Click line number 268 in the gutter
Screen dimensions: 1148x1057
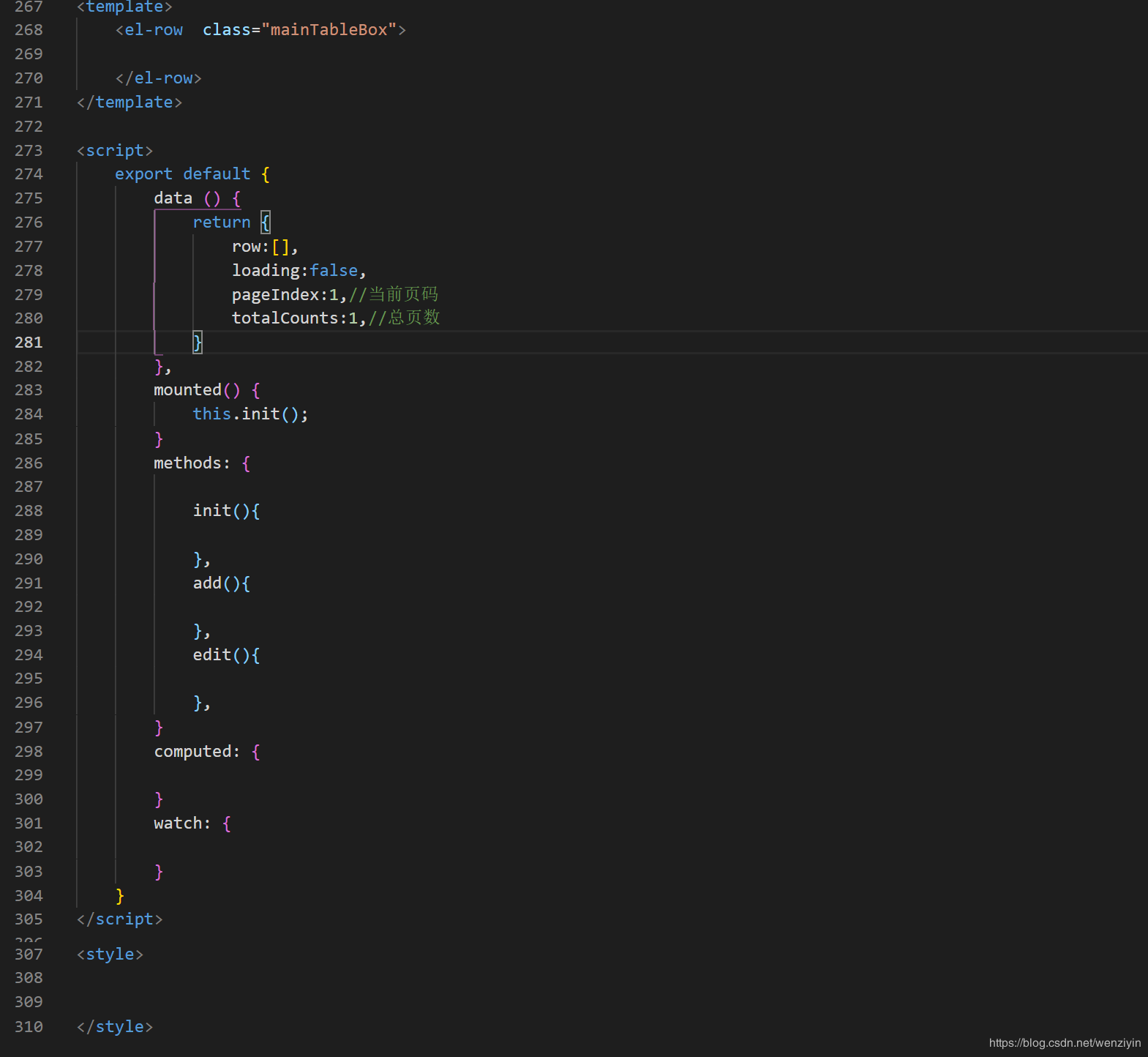click(29, 30)
